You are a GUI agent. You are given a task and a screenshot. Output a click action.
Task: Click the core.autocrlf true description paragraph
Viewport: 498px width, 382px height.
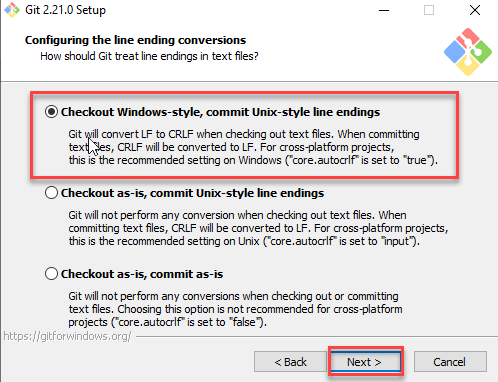pyautogui.click(x=253, y=147)
